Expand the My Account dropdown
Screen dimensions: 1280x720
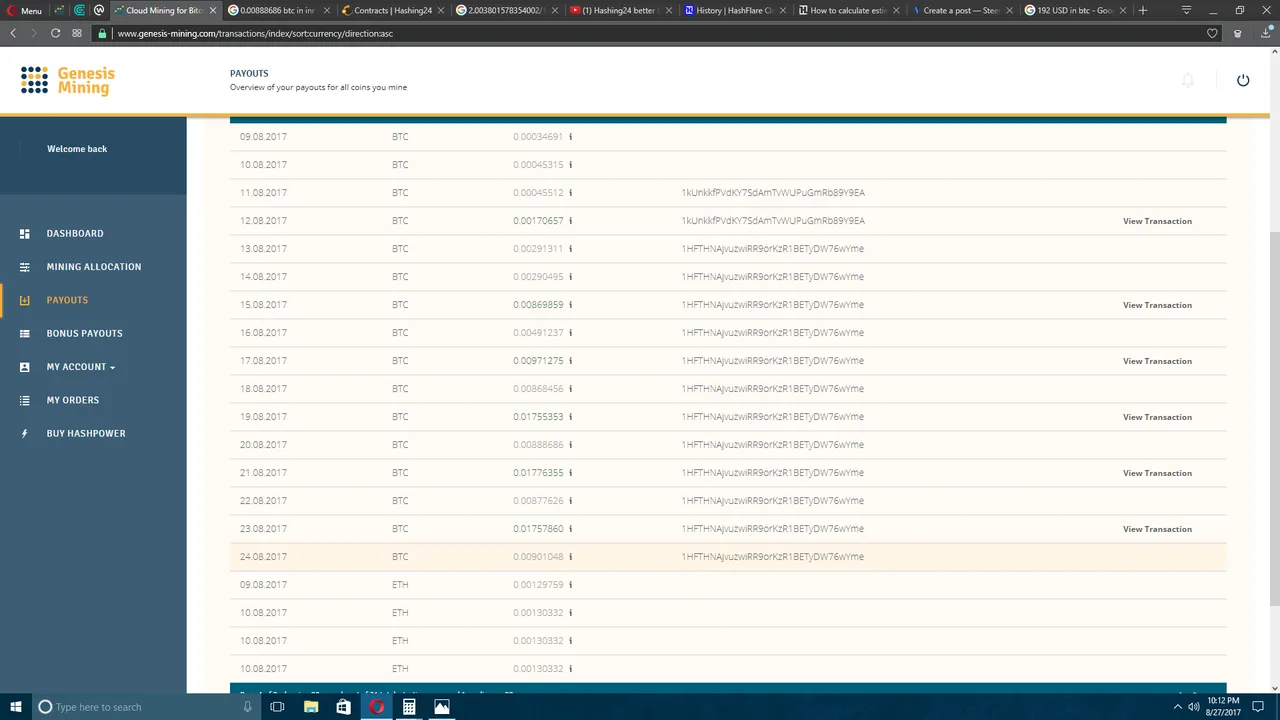point(80,367)
